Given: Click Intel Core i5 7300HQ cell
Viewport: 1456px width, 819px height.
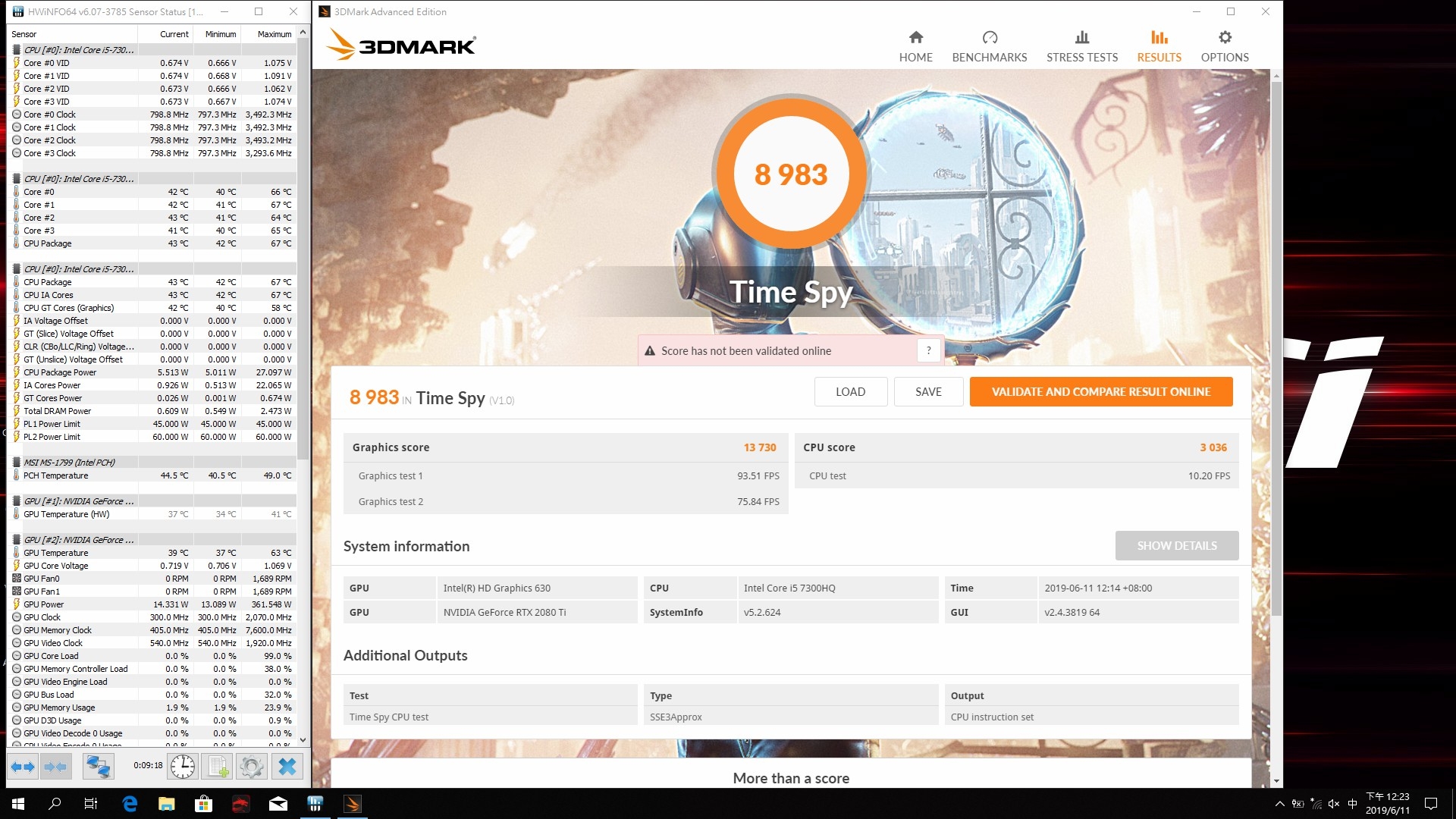Looking at the screenshot, I should (838, 588).
